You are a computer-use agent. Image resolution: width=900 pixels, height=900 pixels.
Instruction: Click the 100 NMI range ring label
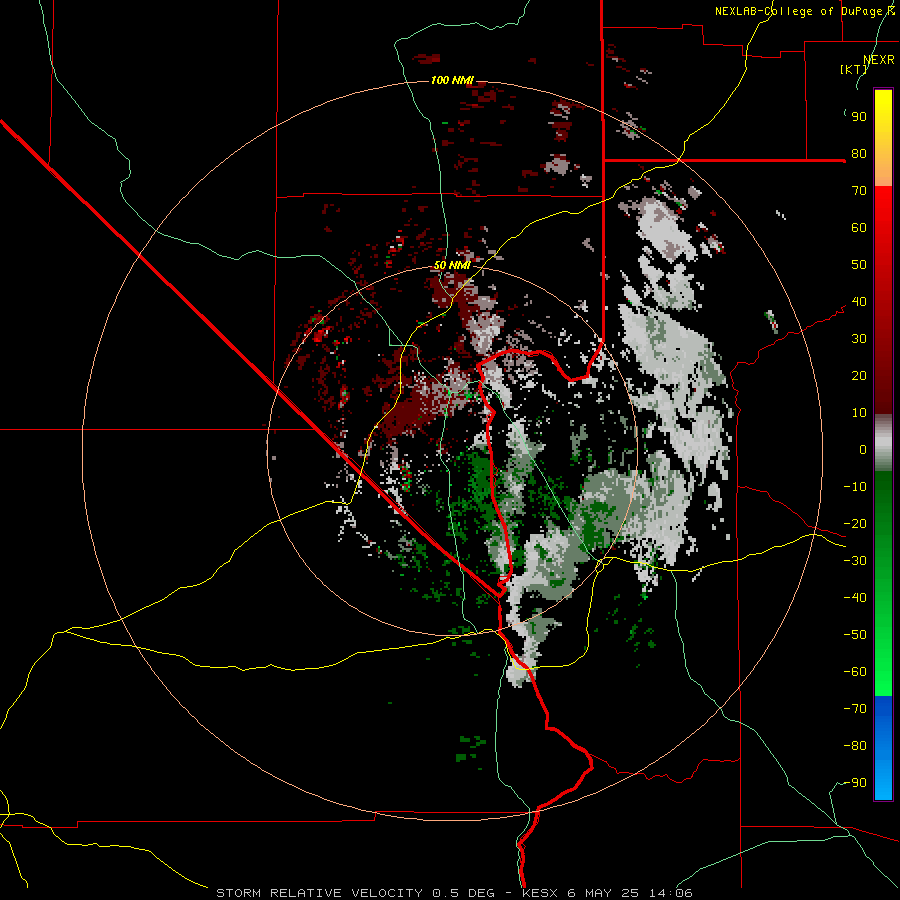click(452, 80)
